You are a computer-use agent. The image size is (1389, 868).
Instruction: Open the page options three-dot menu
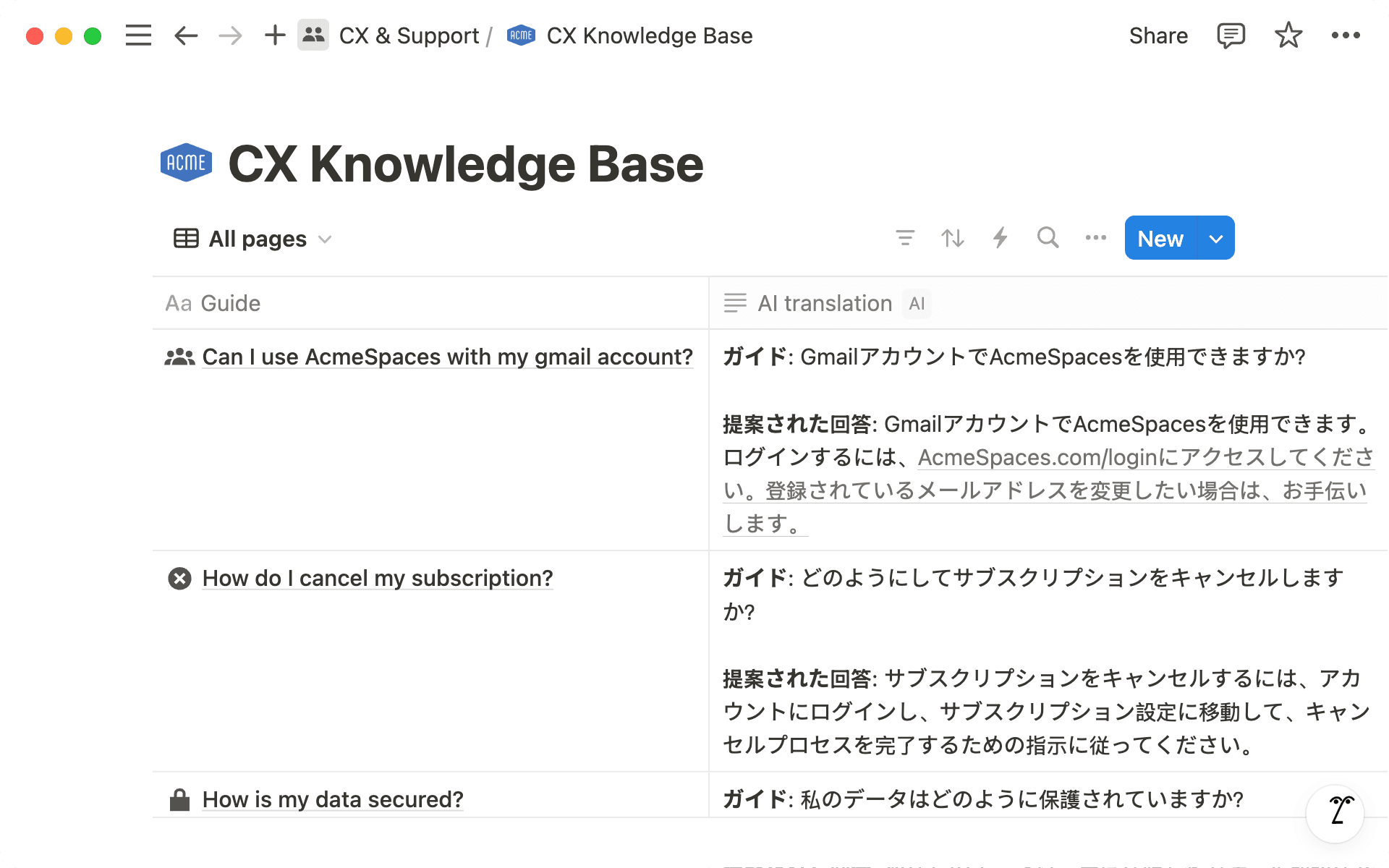[1345, 35]
